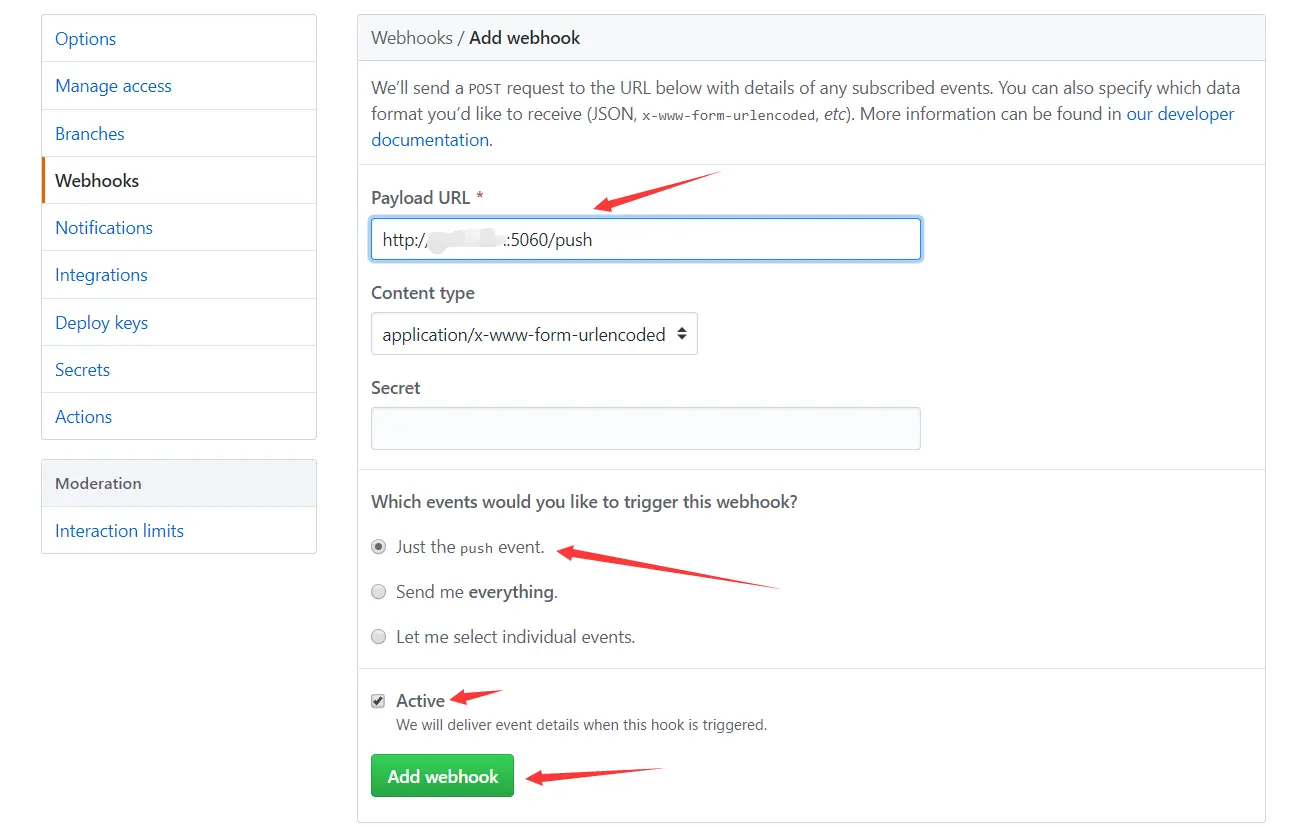
Task: Select 'Let me select individual events' option
Action: pos(379,637)
